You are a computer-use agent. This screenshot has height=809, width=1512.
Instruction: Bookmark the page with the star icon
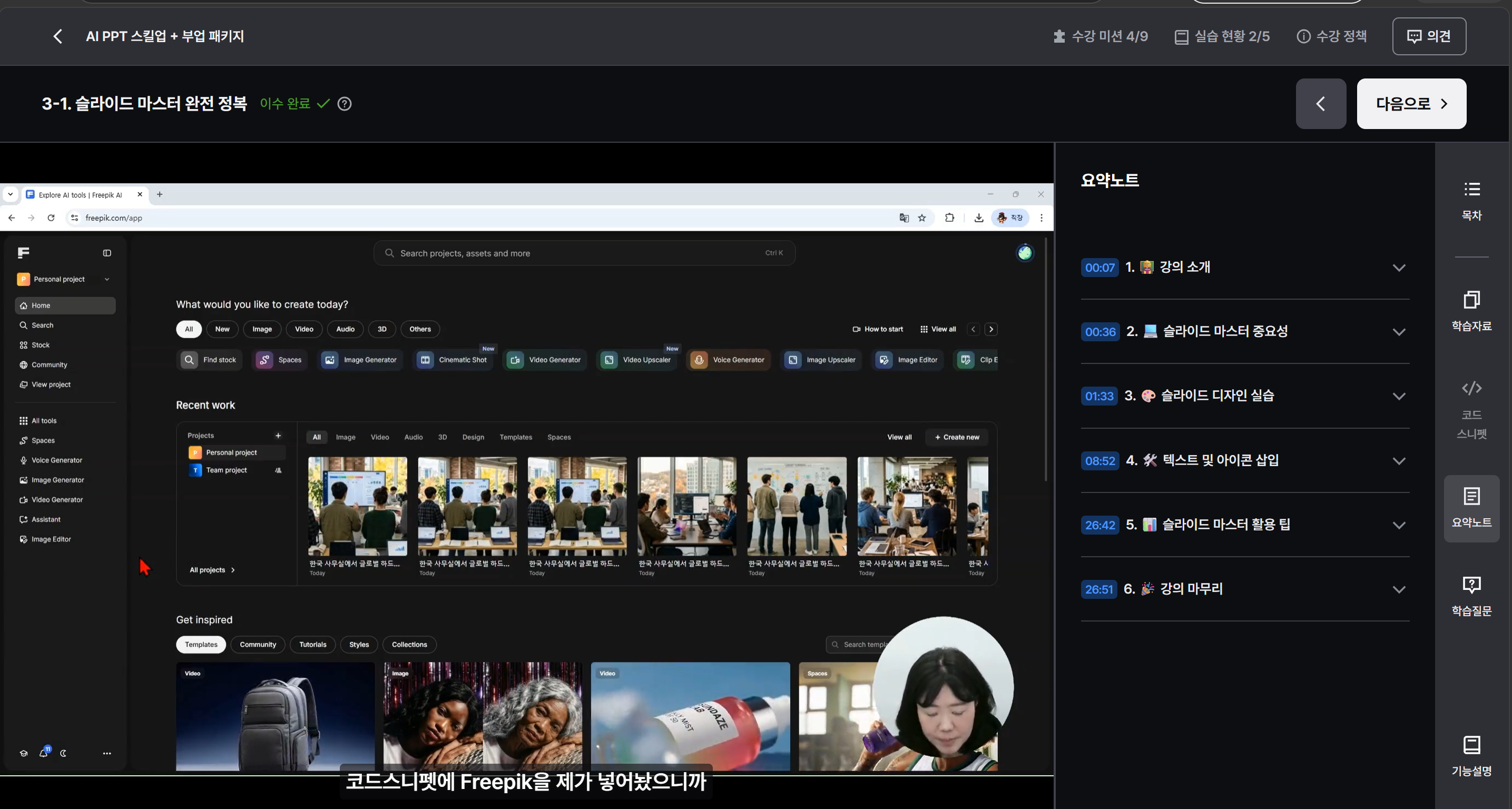tap(922, 218)
